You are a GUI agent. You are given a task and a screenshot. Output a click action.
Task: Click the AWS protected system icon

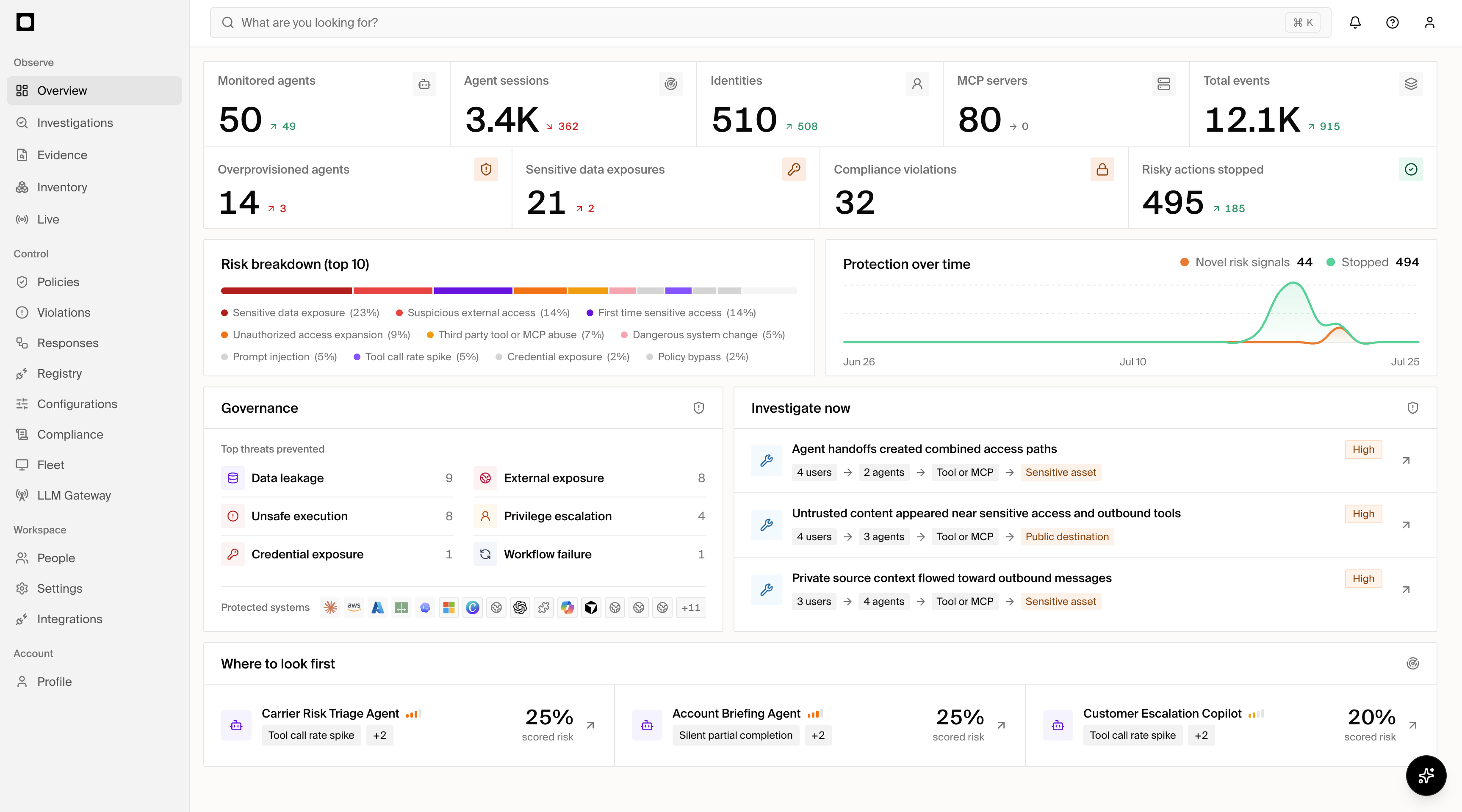(354, 608)
